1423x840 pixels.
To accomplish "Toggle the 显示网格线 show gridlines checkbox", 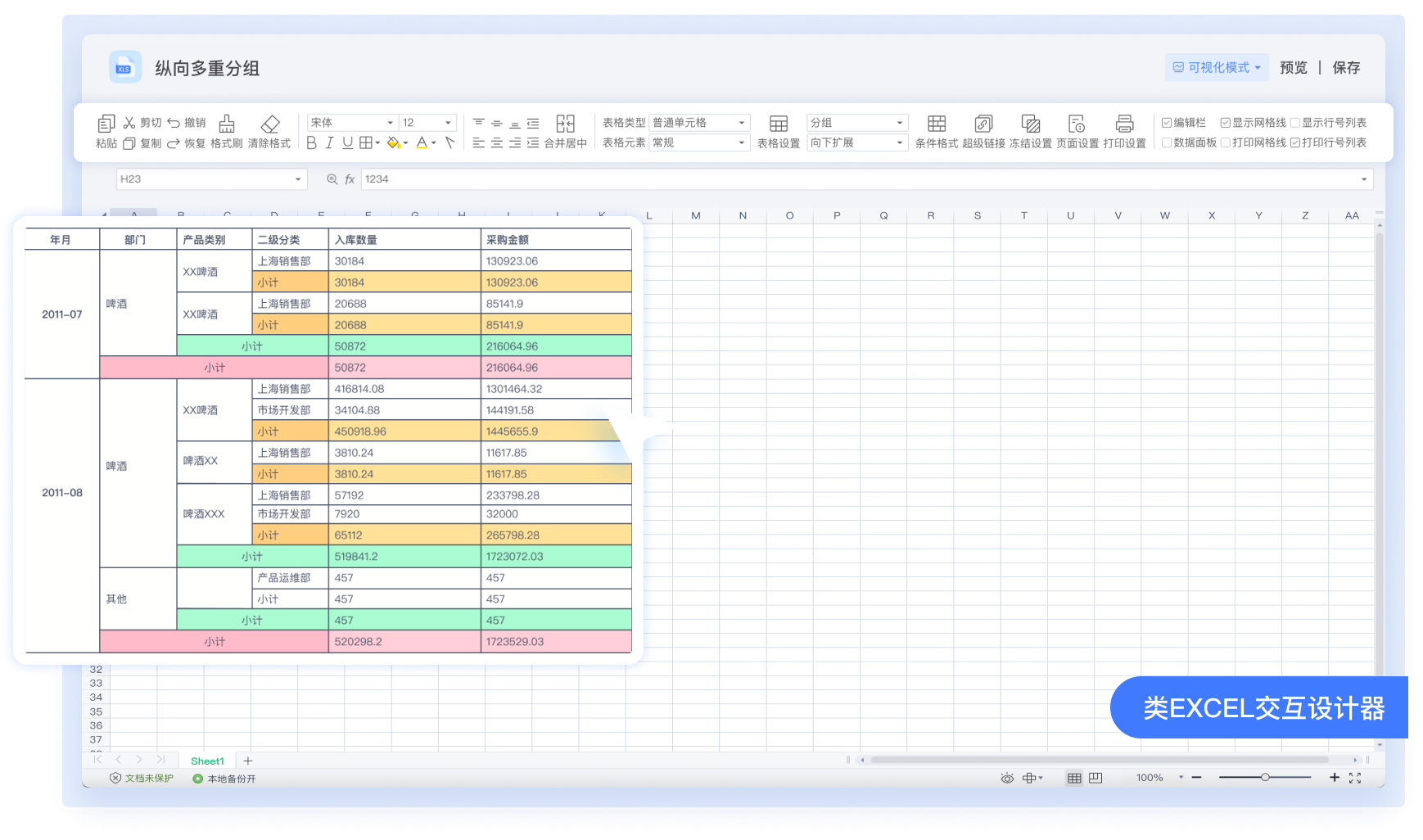I will (x=1226, y=123).
